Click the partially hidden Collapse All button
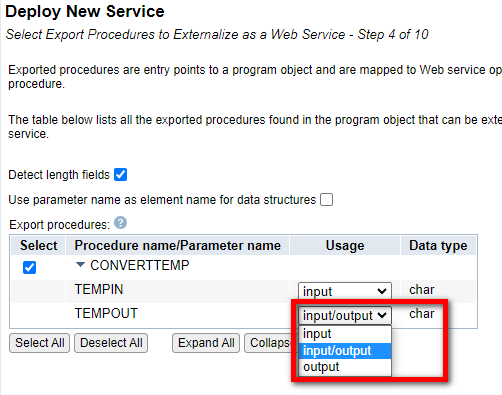502x395 pixels. point(268,343)
